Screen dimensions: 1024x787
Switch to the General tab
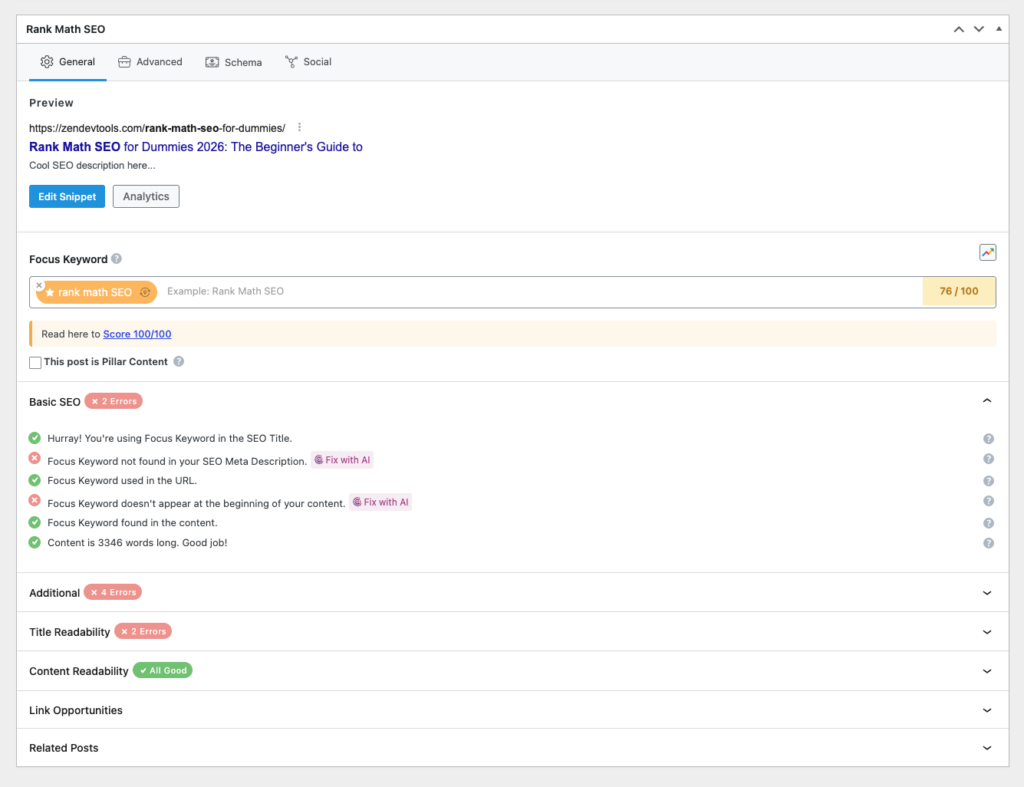(68, 62)
